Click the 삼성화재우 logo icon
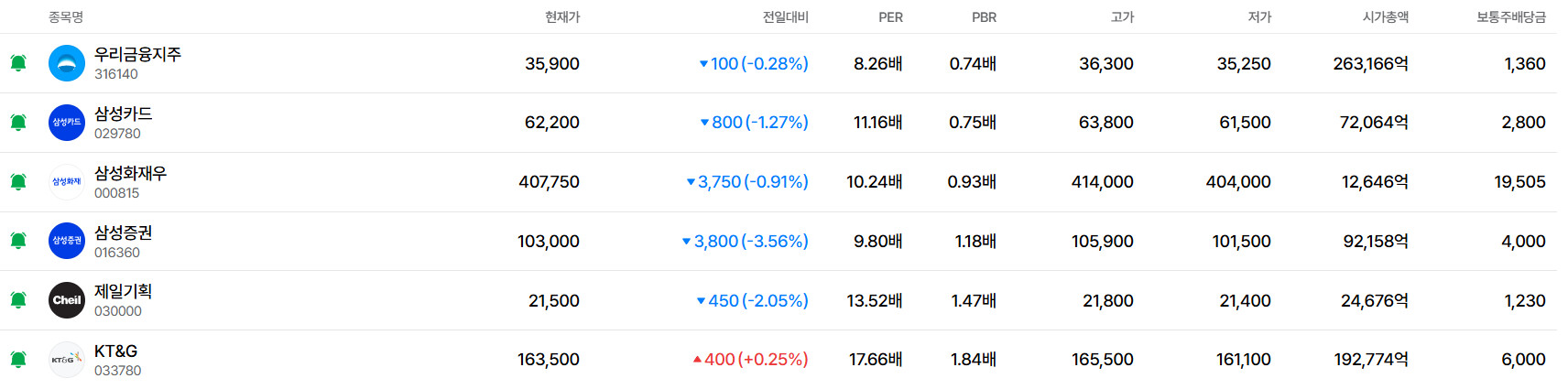 click(67, 182)
